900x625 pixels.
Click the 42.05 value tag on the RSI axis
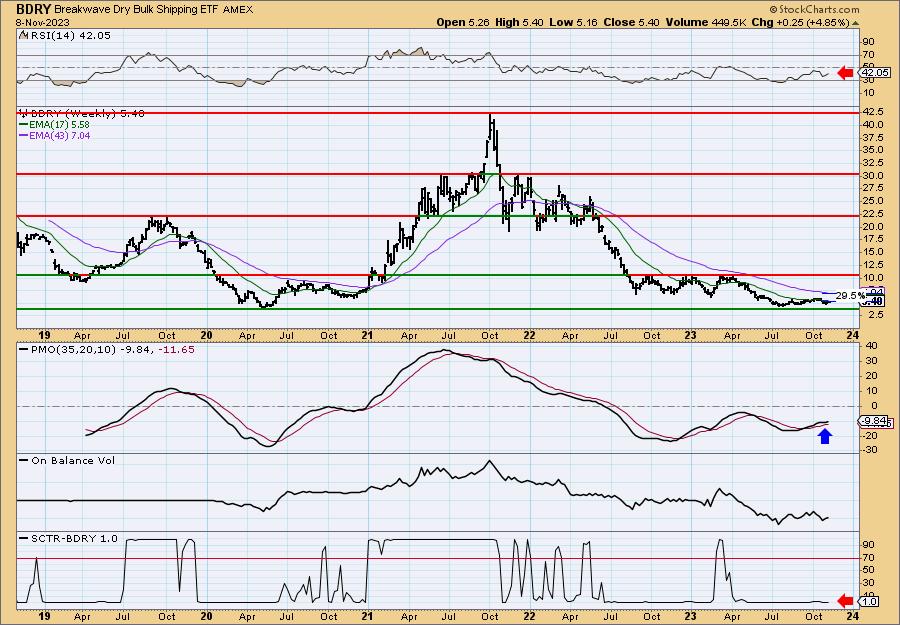(874, 73)
